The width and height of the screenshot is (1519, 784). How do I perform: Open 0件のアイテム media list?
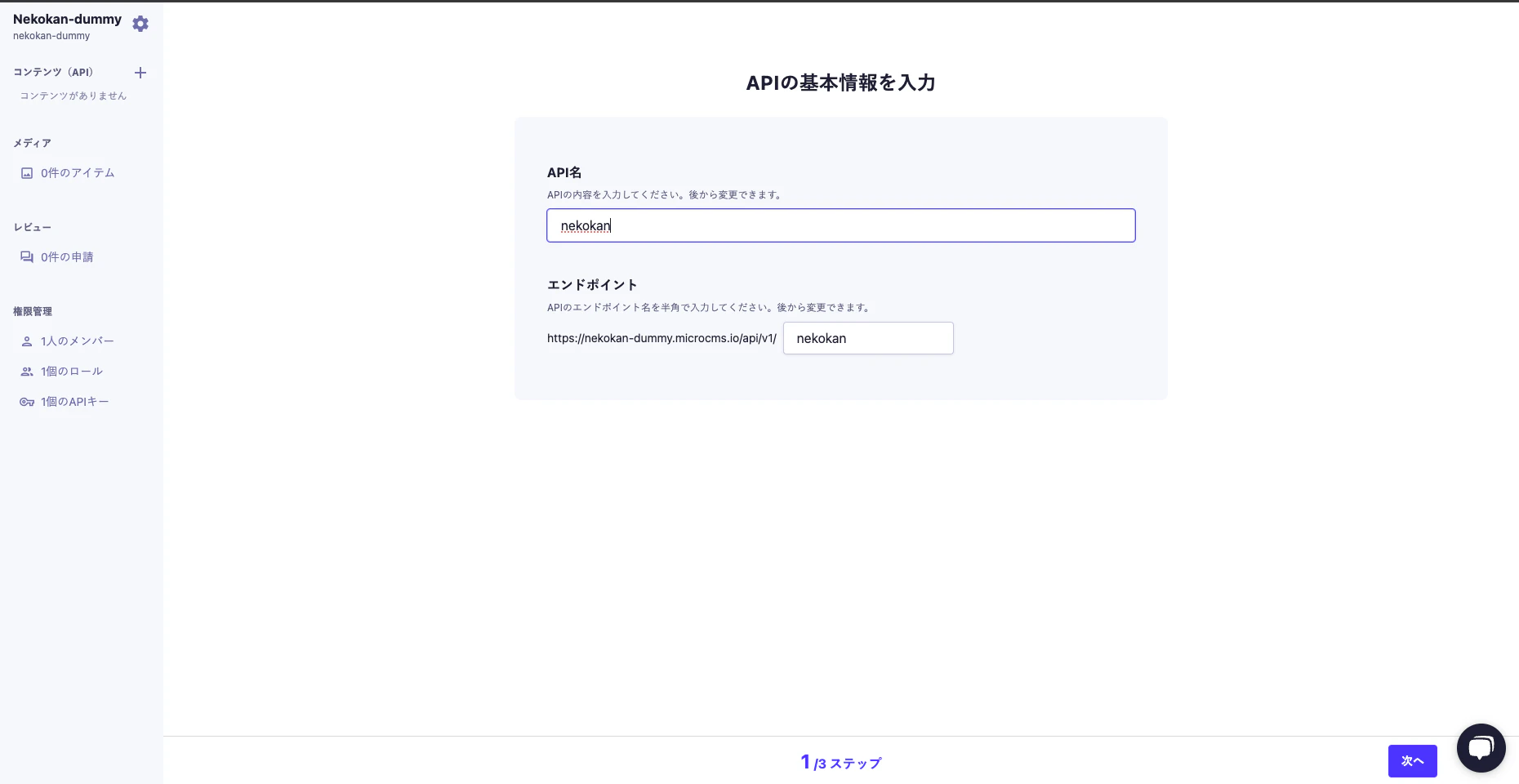(78, 173)
